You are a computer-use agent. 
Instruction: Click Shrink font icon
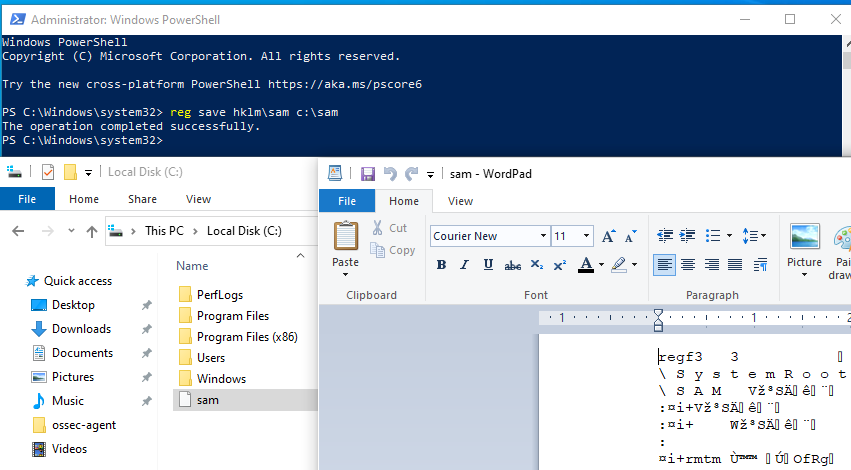(x=630, y=236)
